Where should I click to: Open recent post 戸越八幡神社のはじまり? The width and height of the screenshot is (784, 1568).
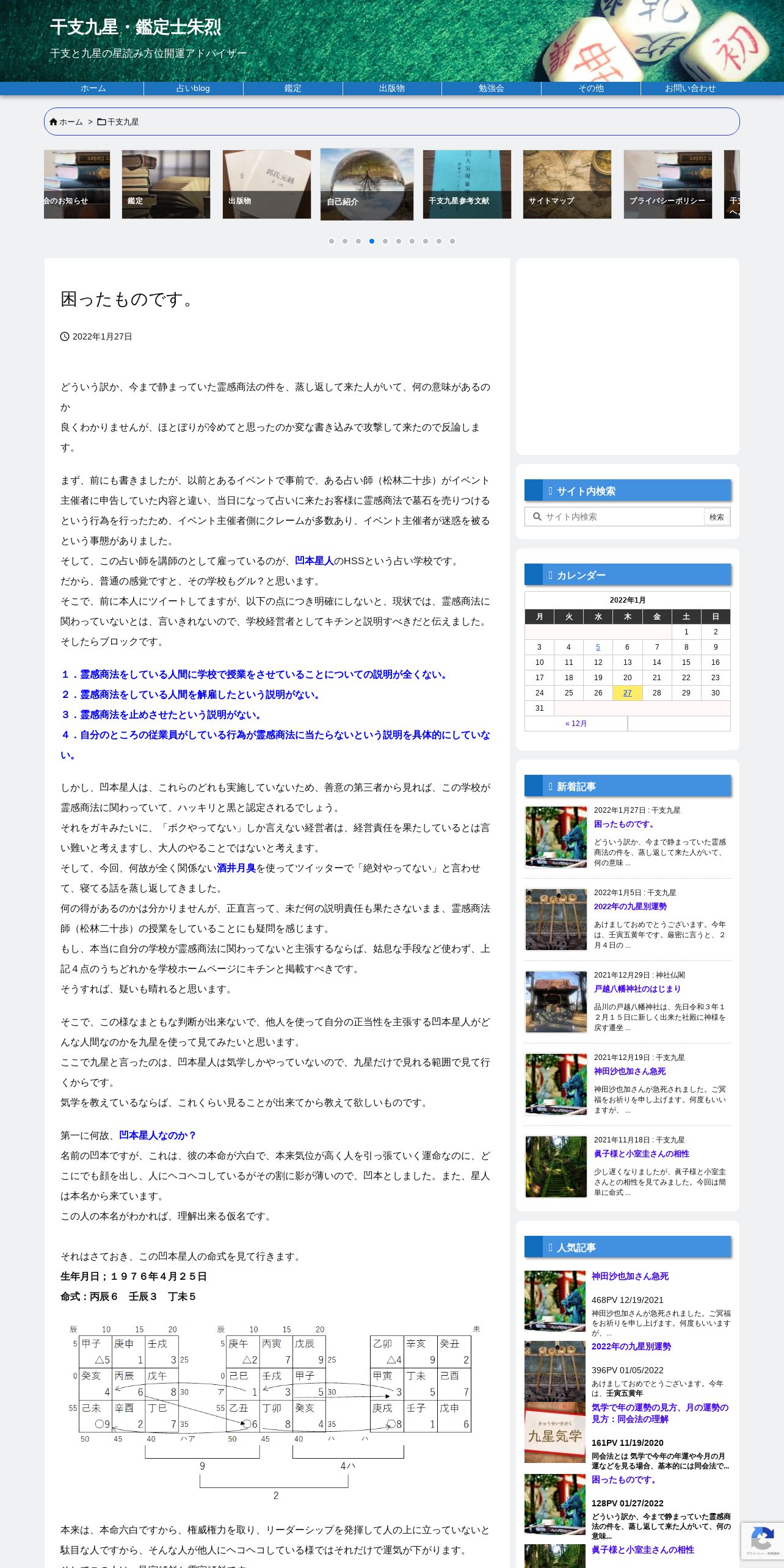pos(637,989)
